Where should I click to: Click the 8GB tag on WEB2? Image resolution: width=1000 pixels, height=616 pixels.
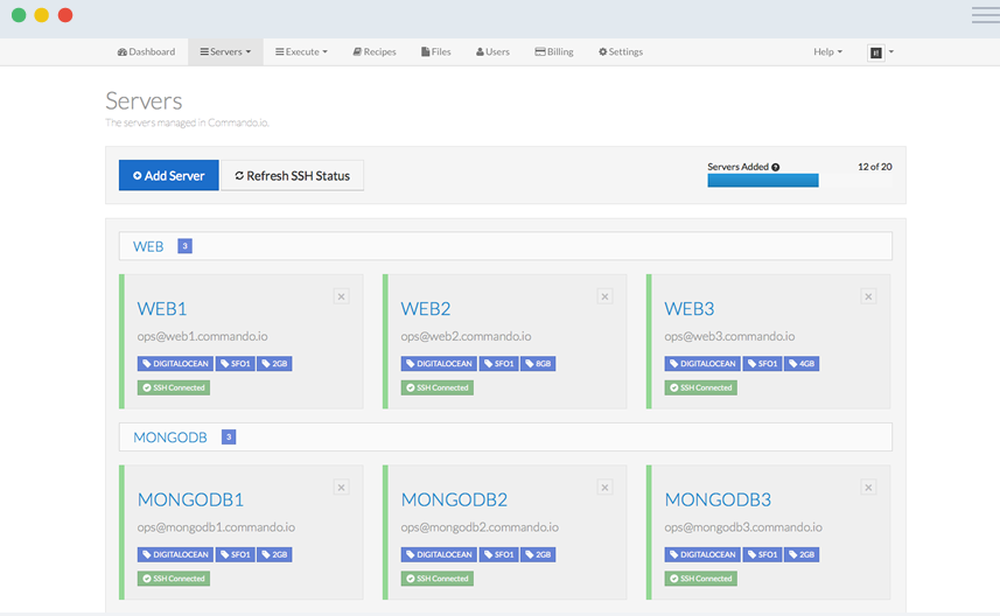point(538,363)
